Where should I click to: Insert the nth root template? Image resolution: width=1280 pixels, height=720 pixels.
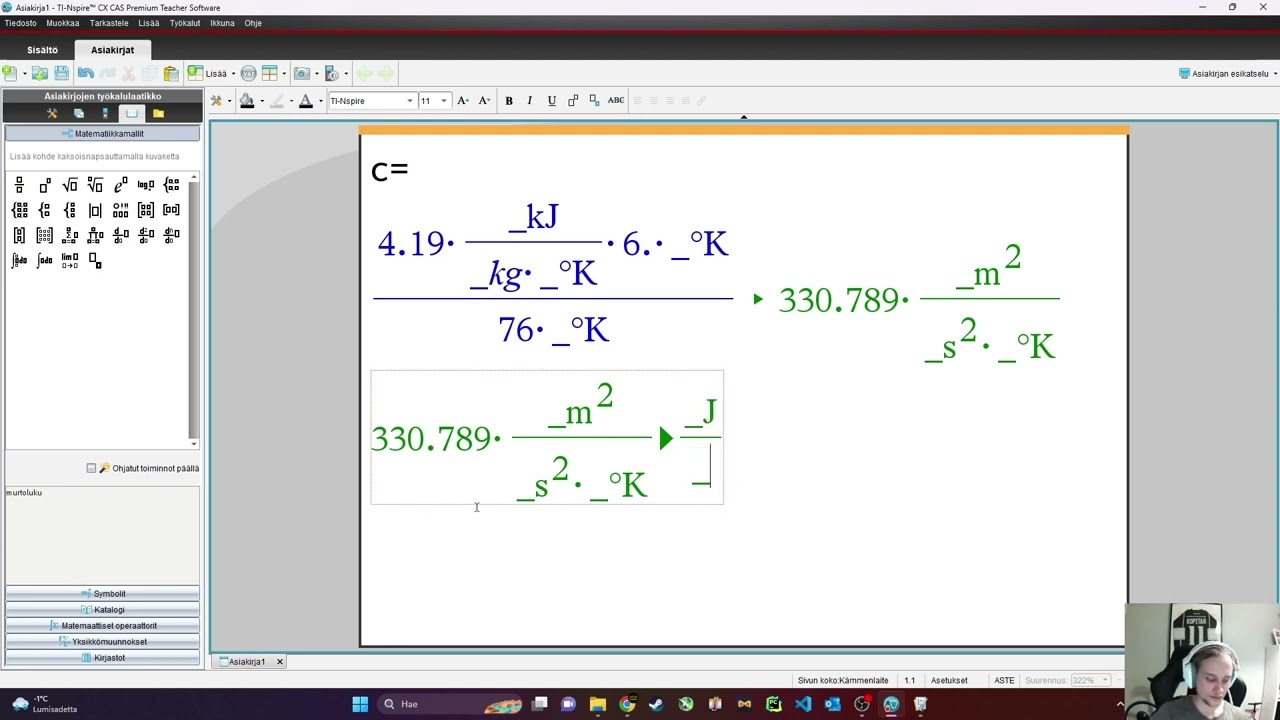tap(95, 185)
